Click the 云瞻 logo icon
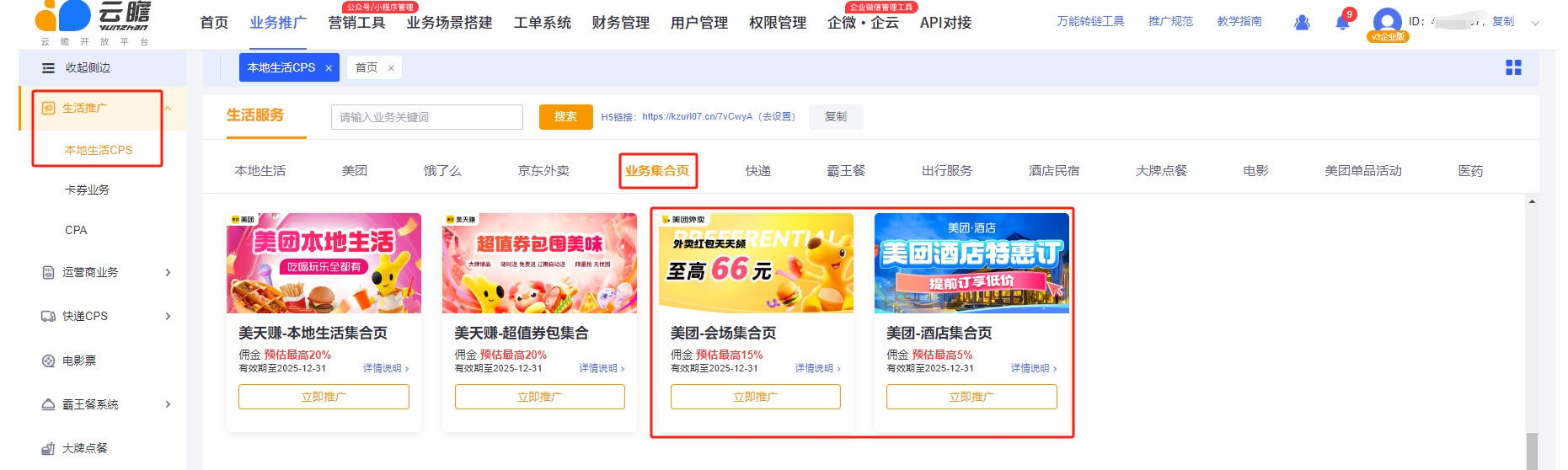Screen dimensions: 1568x470 pyautogui.click(x=62, y=15)
